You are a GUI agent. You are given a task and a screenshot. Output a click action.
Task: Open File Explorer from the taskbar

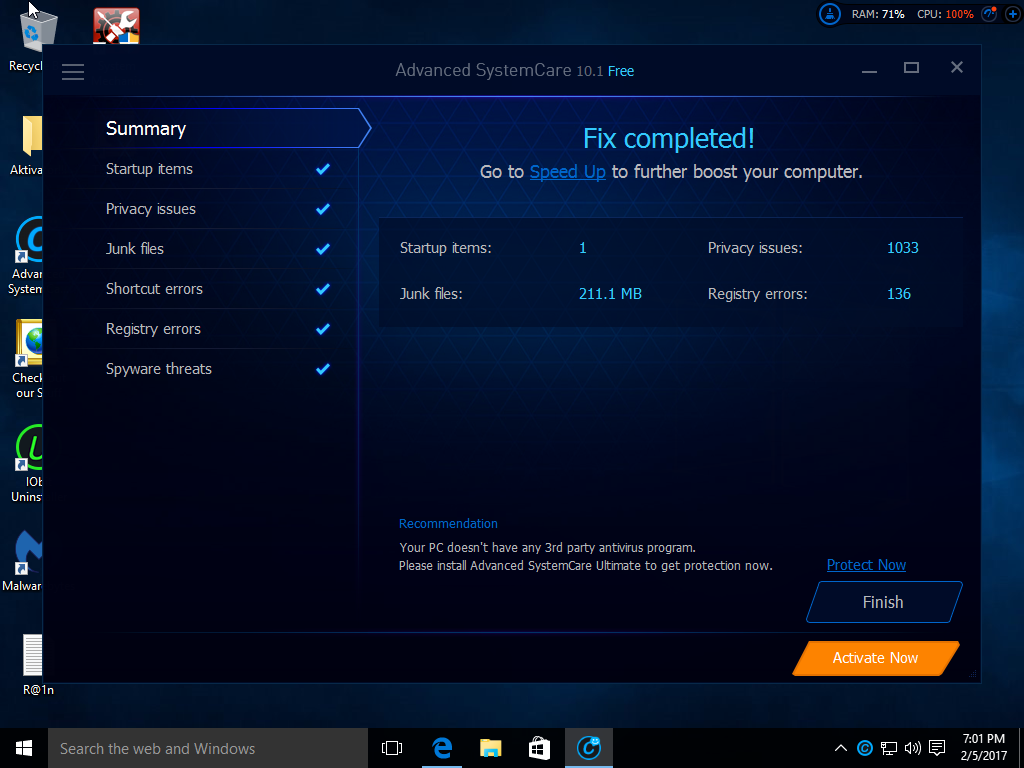(490, 748)
